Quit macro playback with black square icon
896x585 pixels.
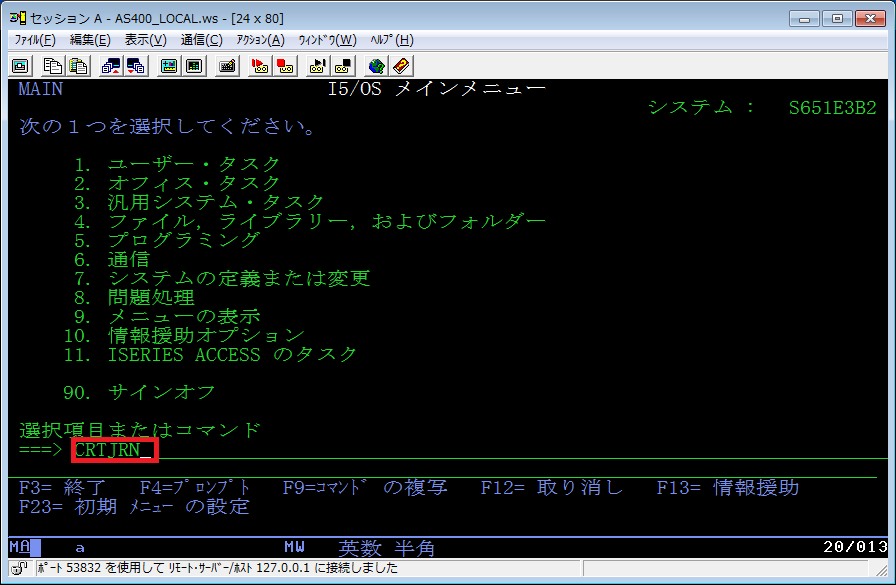click(x=343, y=66)
